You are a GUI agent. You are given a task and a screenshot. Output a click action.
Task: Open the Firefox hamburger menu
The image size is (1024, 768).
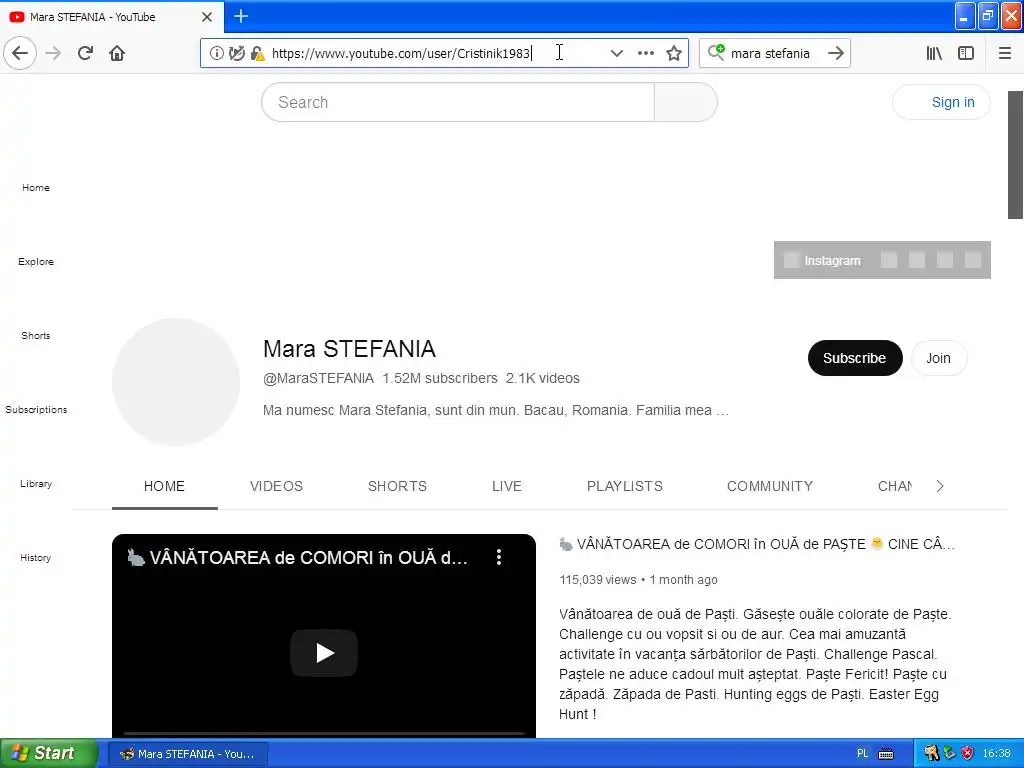tap(1005, 53)
